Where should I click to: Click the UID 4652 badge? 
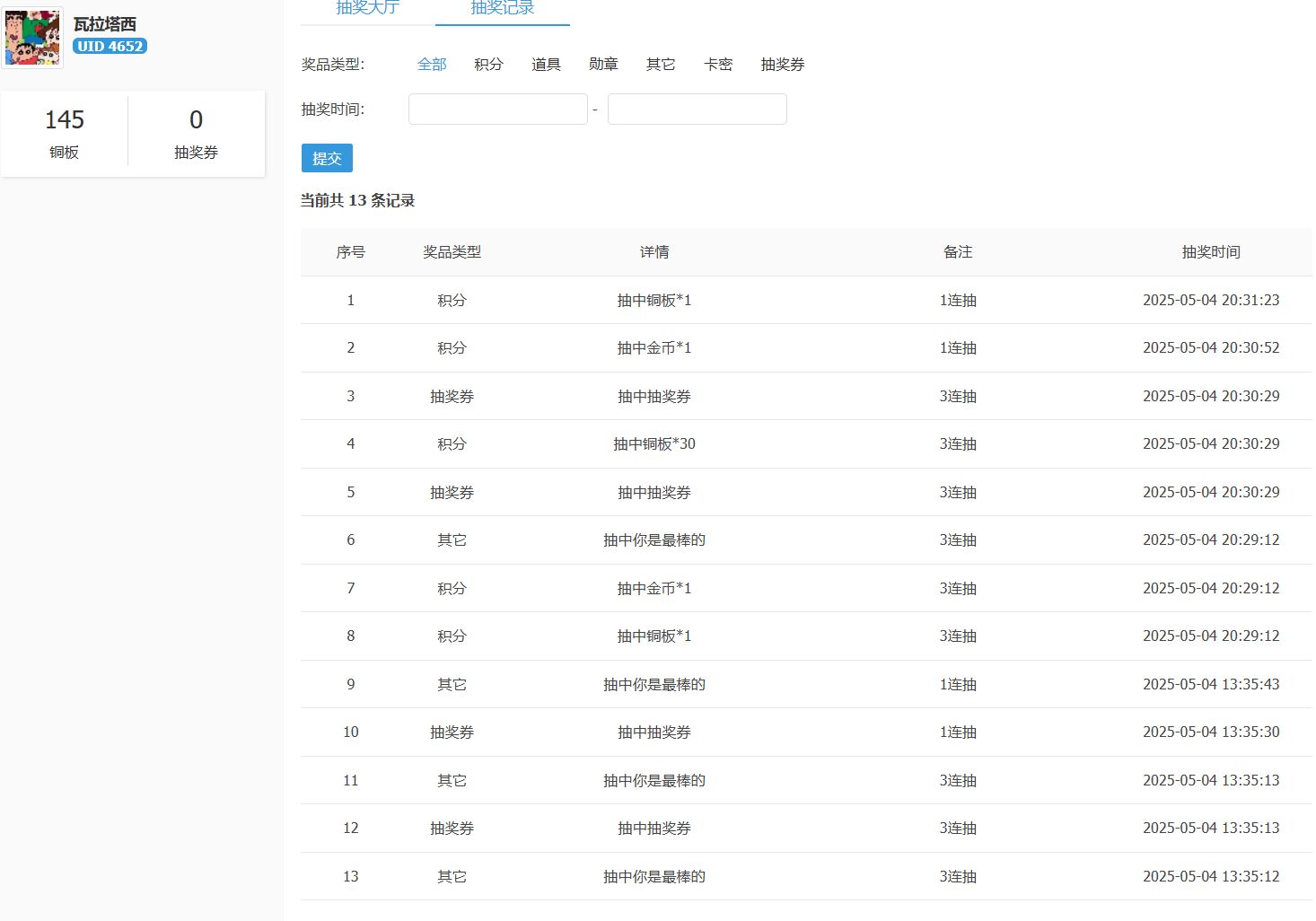pyautogui.click(x=110, y=46)
